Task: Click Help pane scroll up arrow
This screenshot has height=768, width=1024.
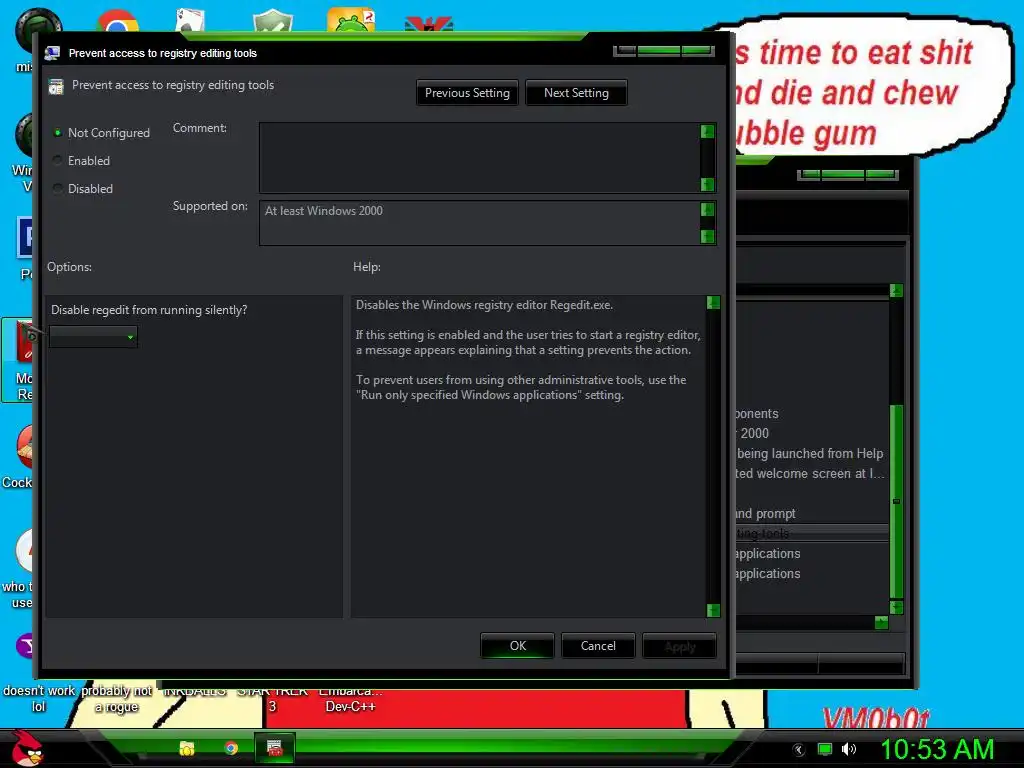Action: pos(713,302)
